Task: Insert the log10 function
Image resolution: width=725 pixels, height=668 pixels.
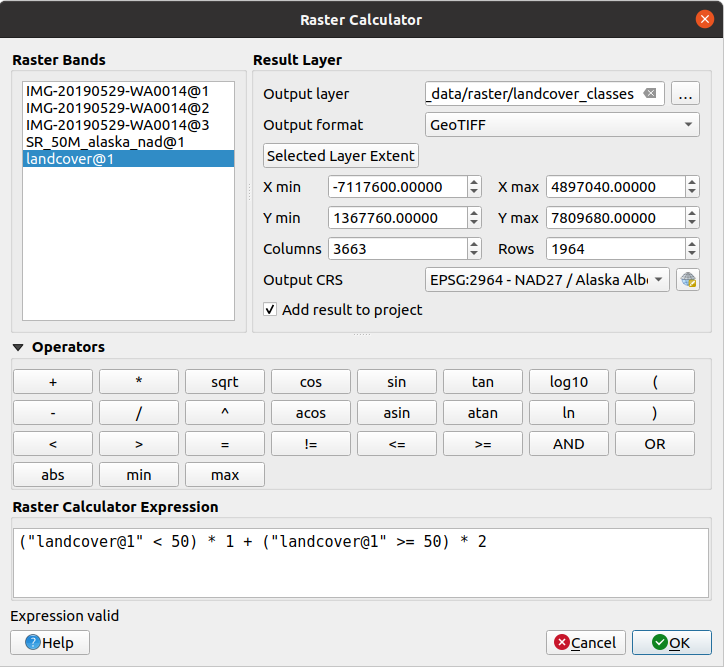Action: tap(568, 382)
